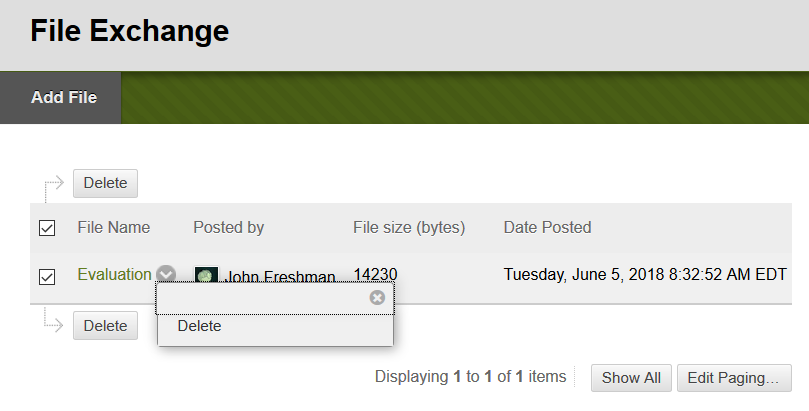Sort by the File Name column header
809x411 pixels.
click(x=114, y=227)
